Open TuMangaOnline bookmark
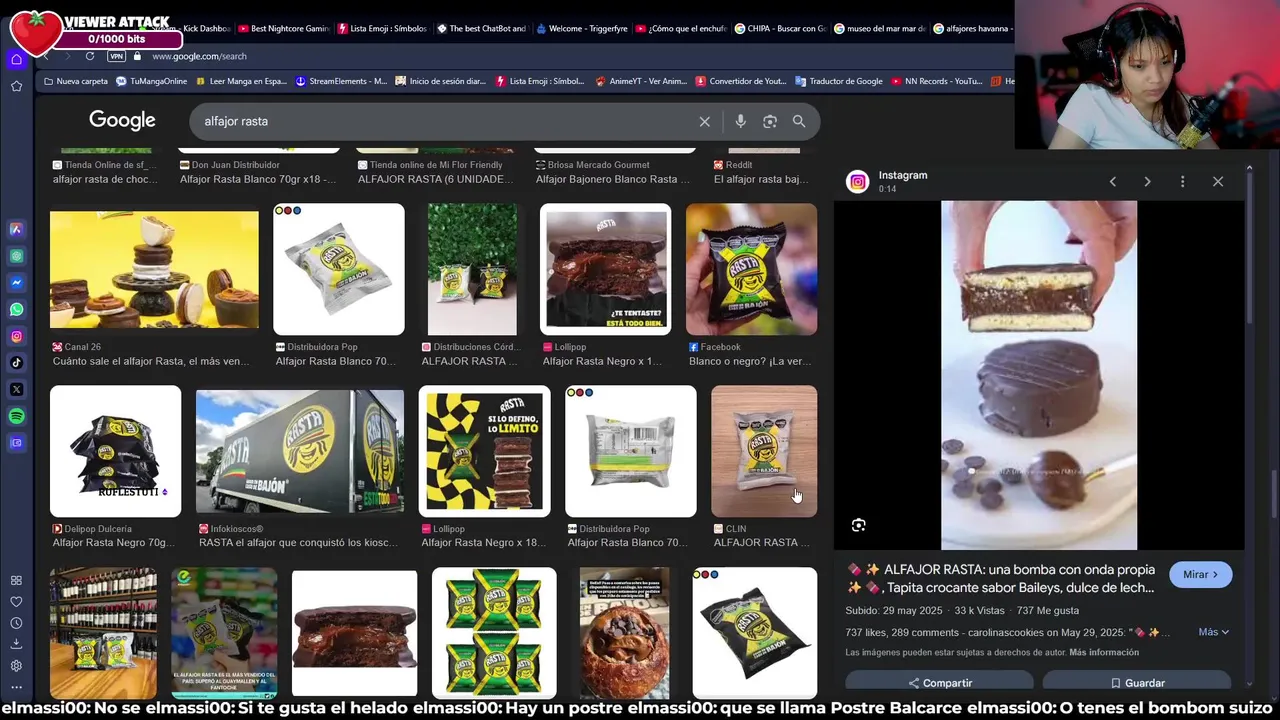This screenshot has height=720, width=1280. tap(152, 81)
